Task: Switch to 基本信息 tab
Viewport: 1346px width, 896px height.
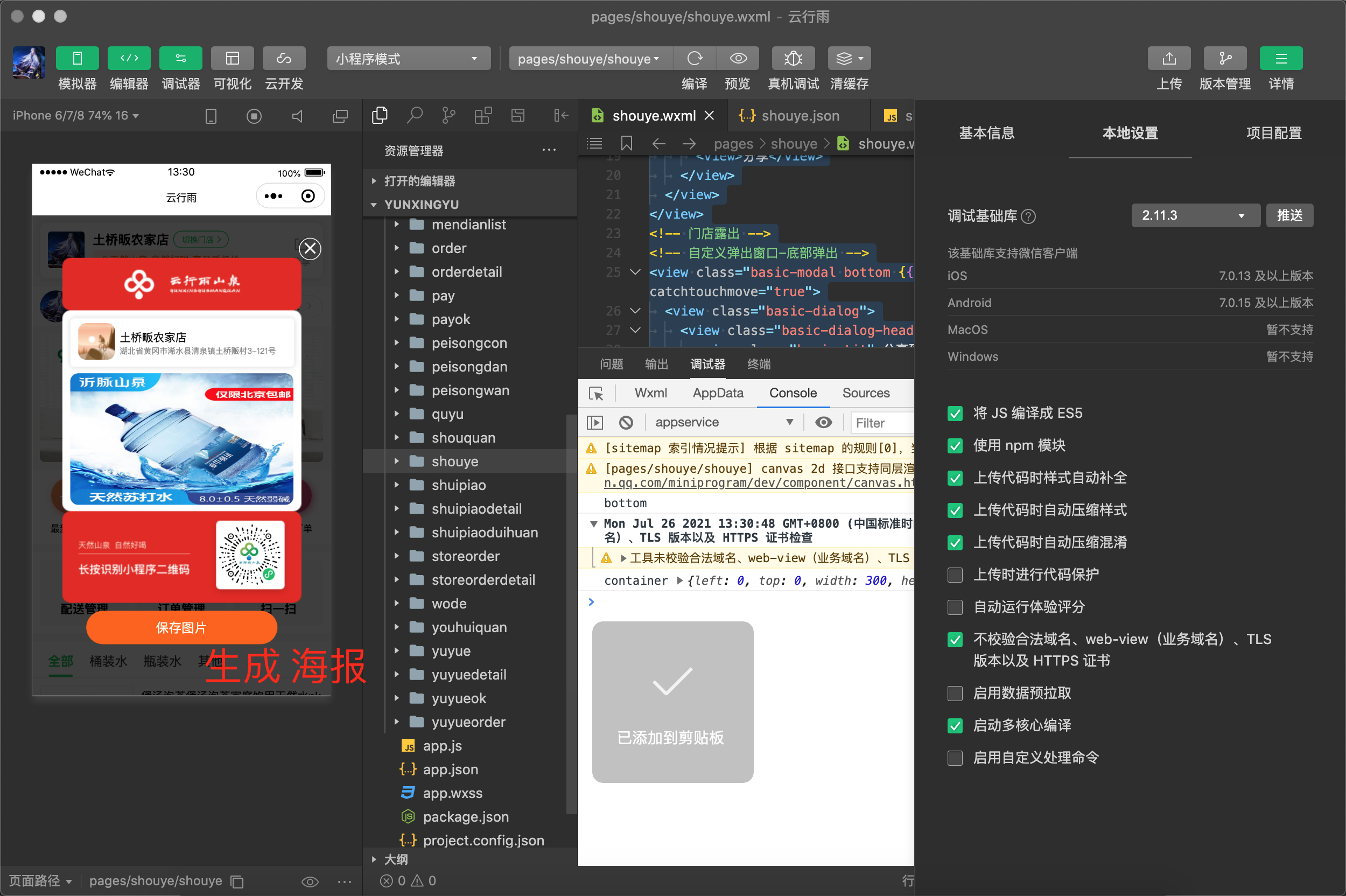Action: pyautogui.click(x=987, y=132)
